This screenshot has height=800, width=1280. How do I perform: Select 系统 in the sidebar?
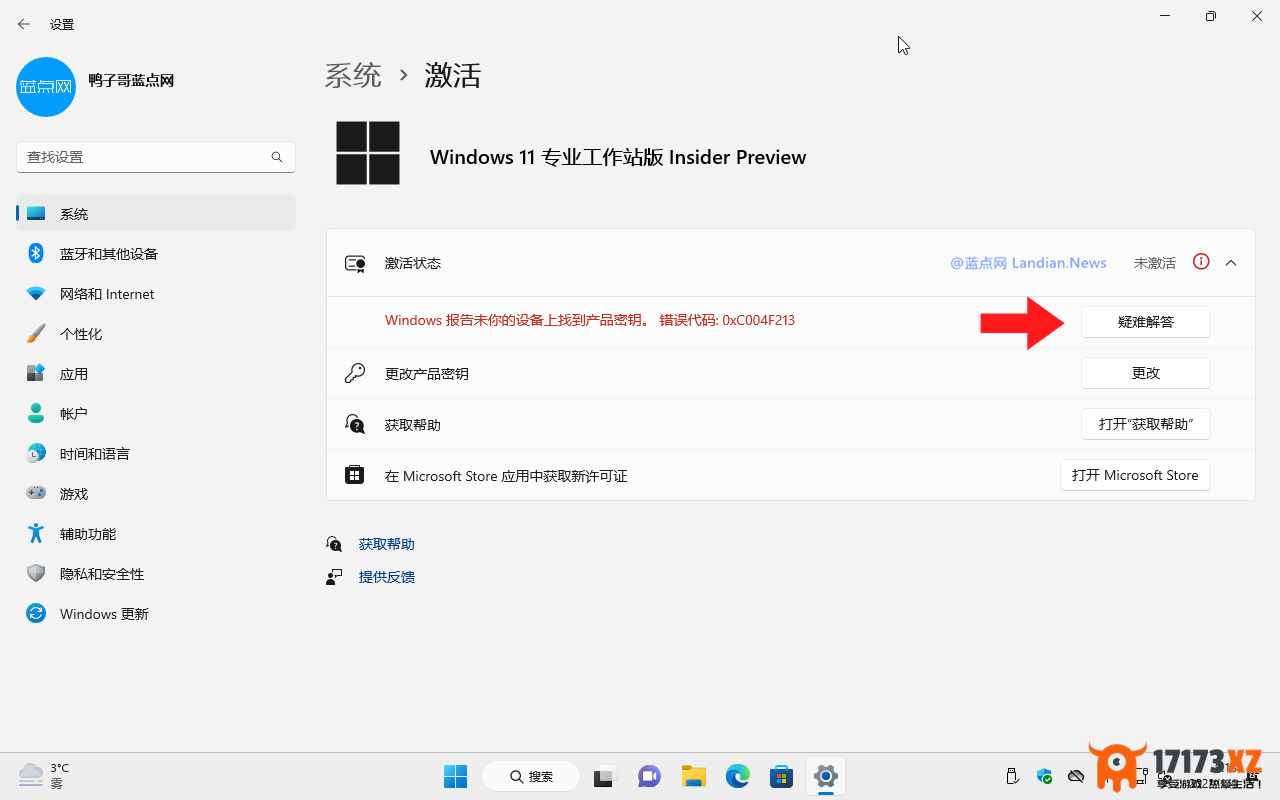pyautogui.click(x=156, y=214)
